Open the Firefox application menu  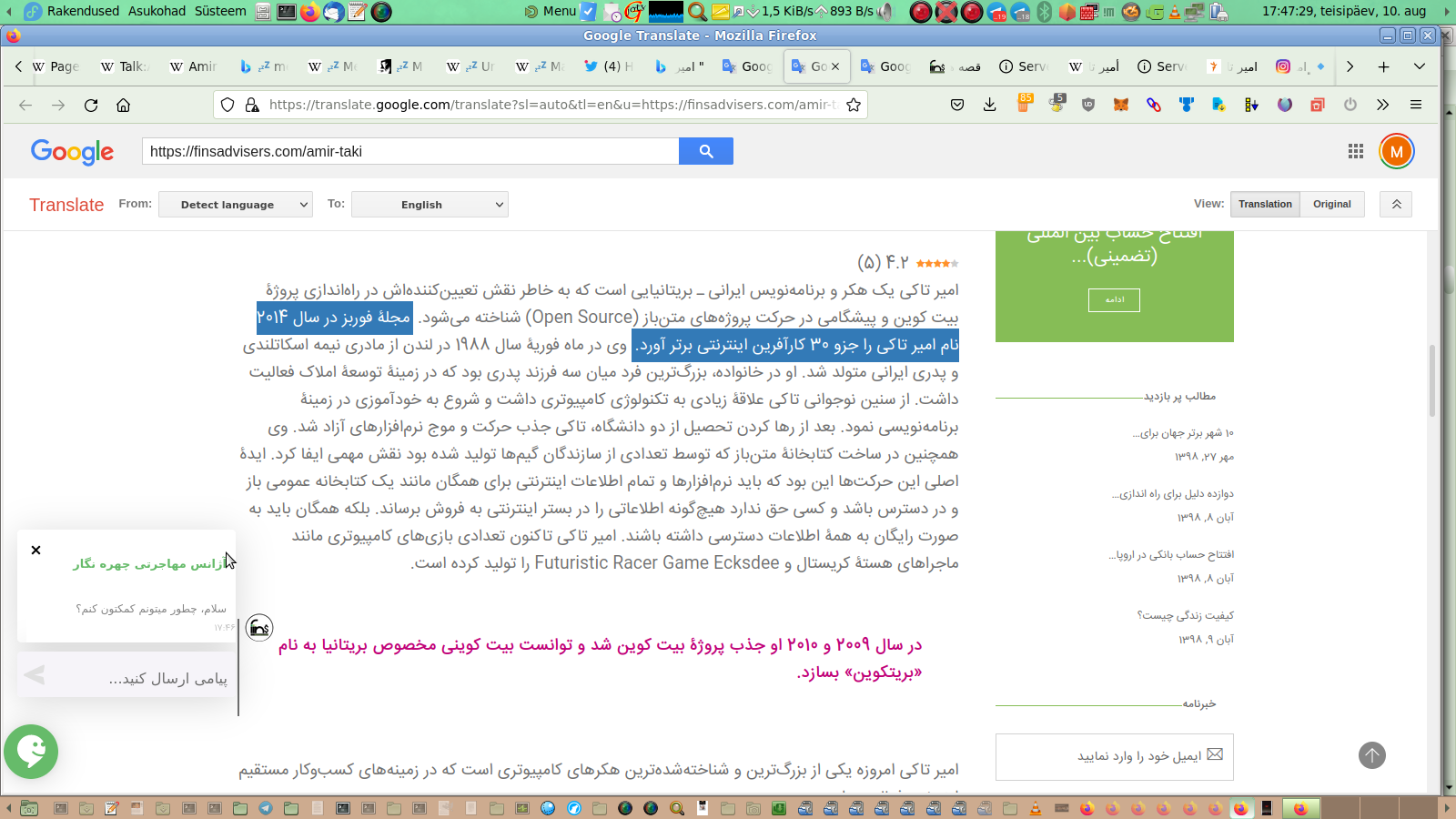coord(1416,105)
